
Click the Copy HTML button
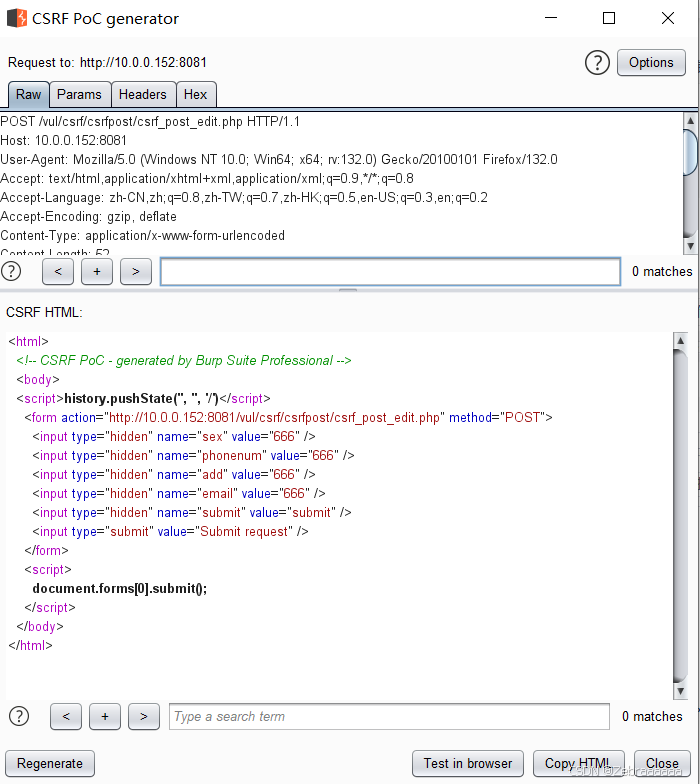pos(578,764)
